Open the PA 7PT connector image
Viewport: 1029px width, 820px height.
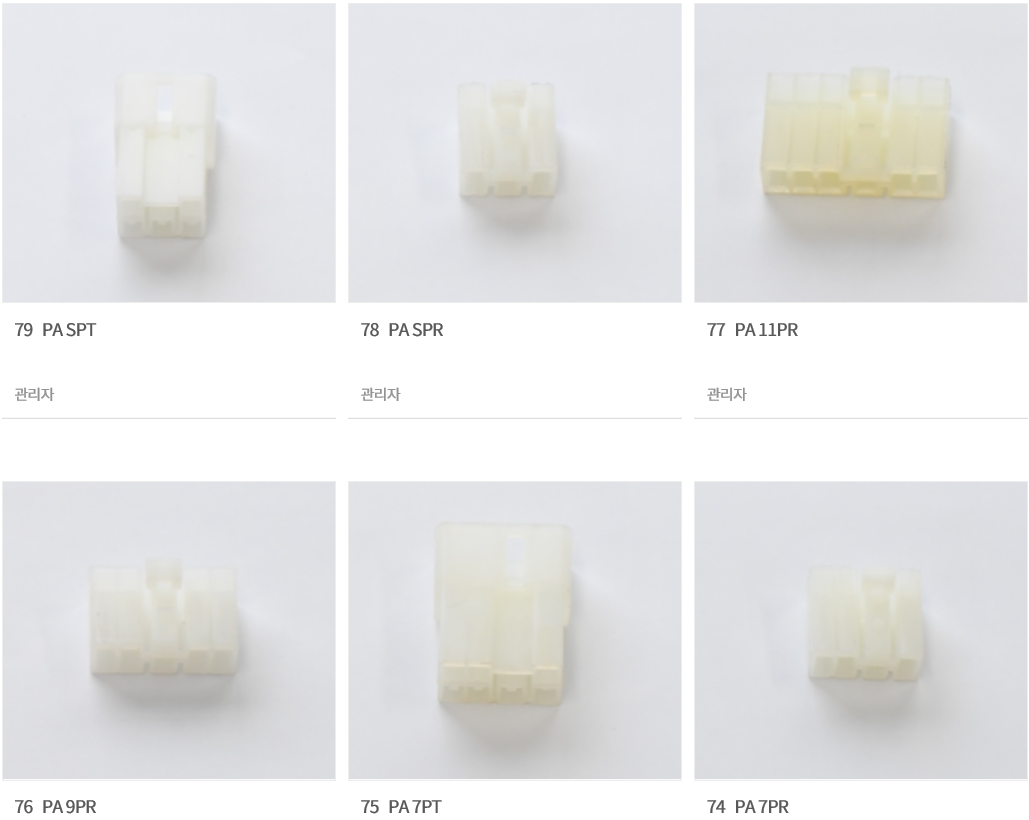coord(514,630)
